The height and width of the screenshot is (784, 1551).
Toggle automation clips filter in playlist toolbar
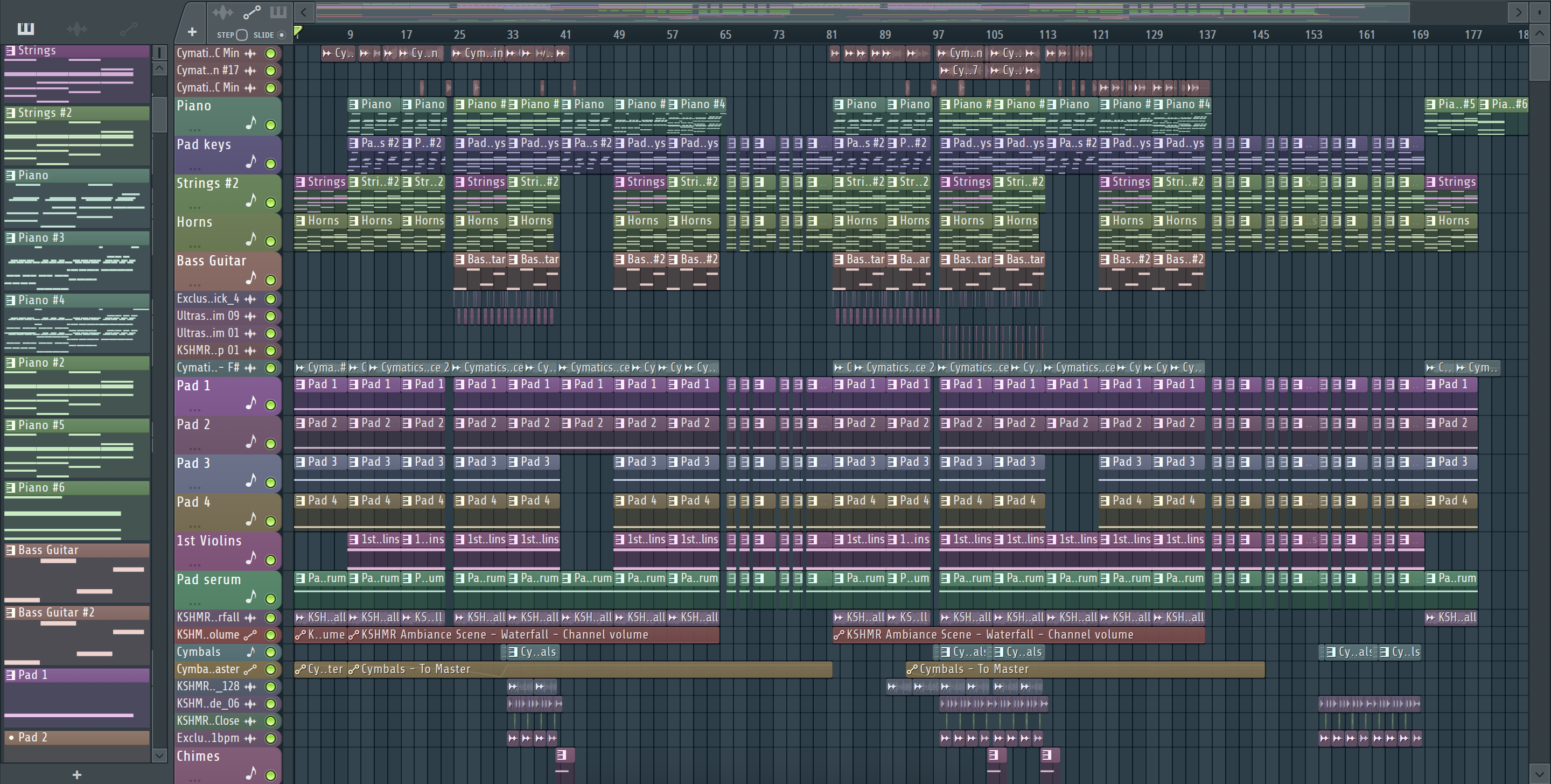(251, 12)
